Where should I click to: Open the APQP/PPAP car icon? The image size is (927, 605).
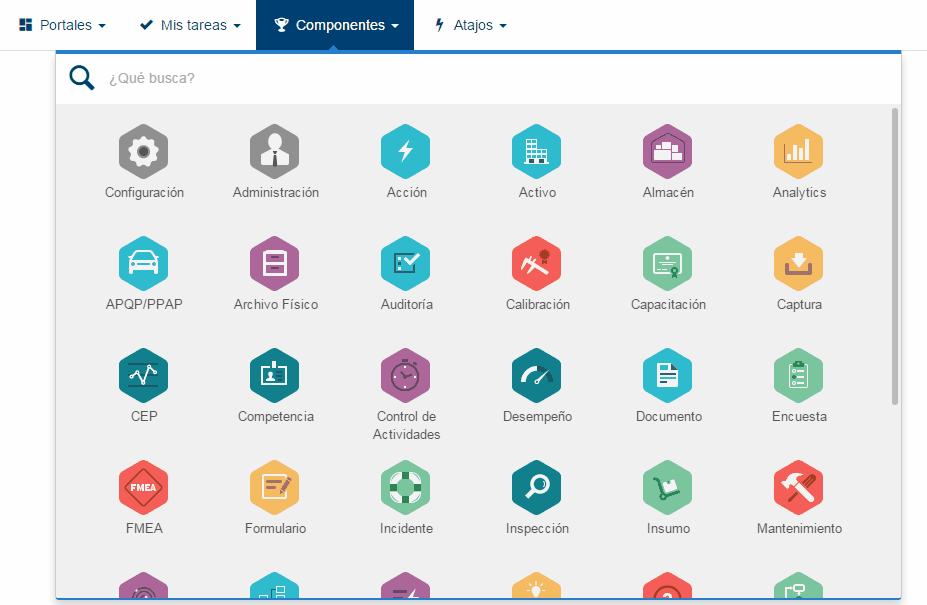(x=144, y=264)
